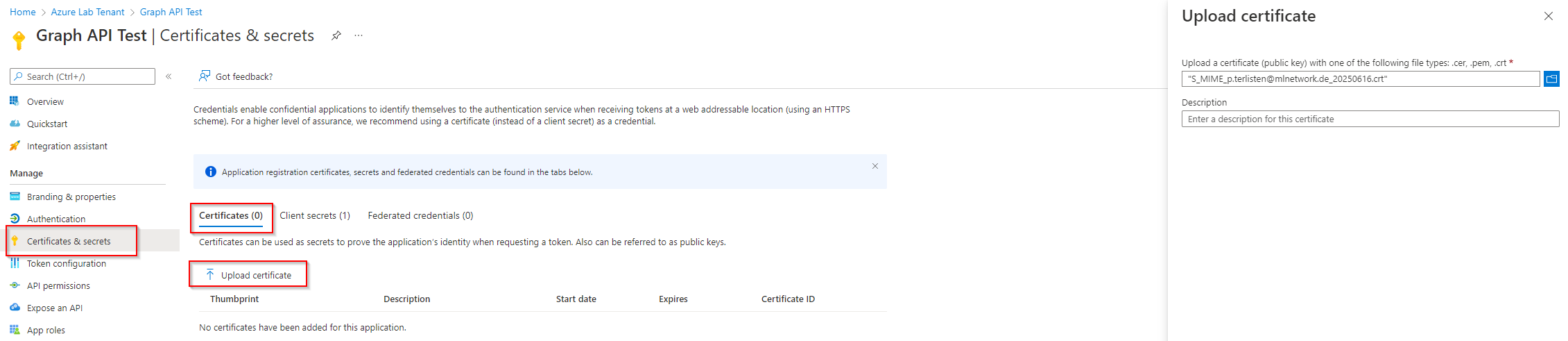Open Expose an API
1568x341 pixels.
[x=55, y=308]
